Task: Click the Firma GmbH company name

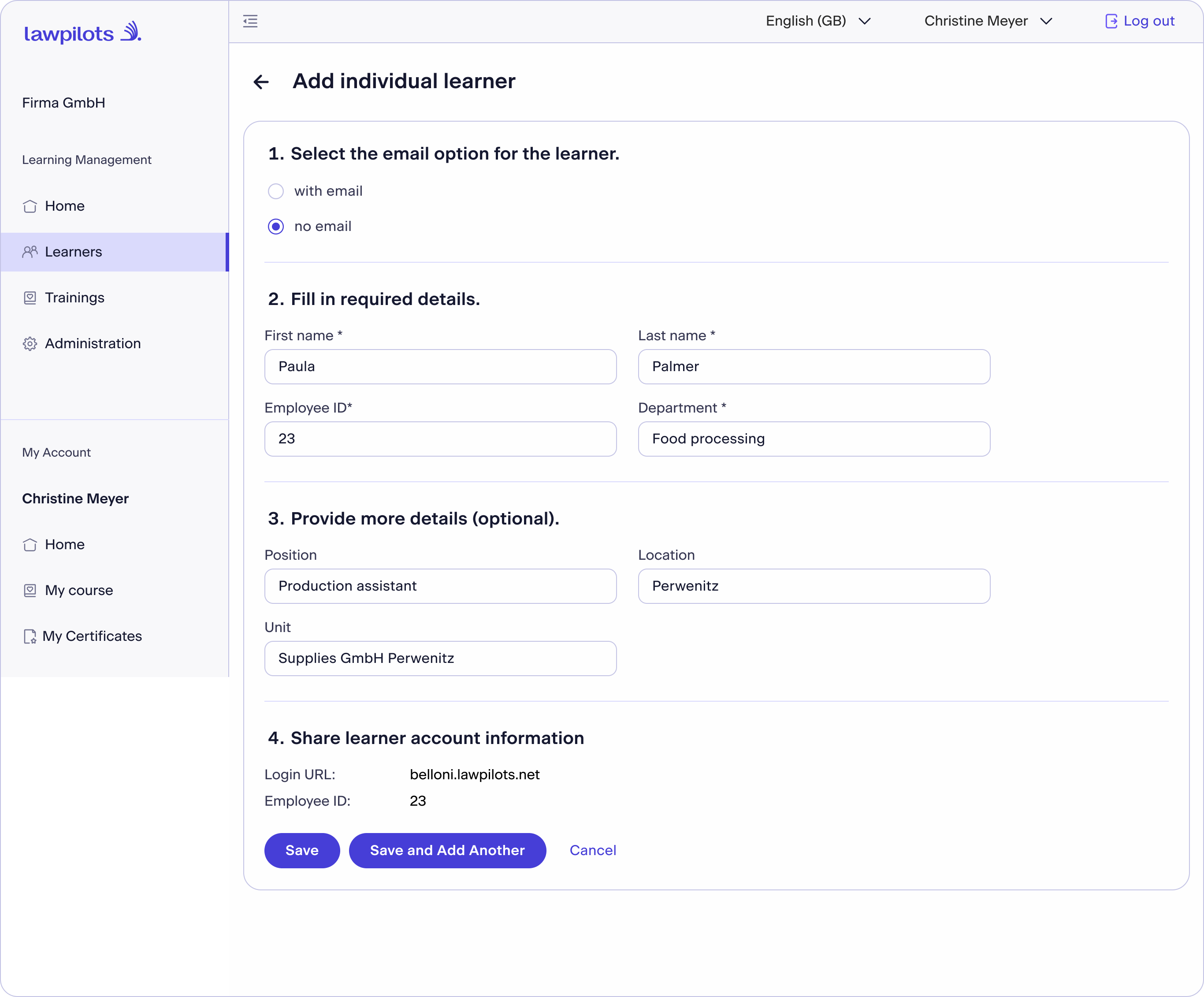Action: [x=63, y=103]
